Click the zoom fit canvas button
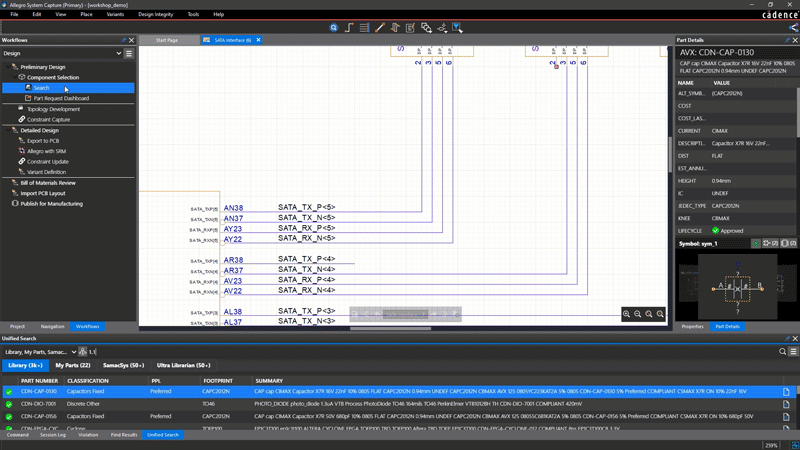Screen dimensions: 800x450 [648, 314]
